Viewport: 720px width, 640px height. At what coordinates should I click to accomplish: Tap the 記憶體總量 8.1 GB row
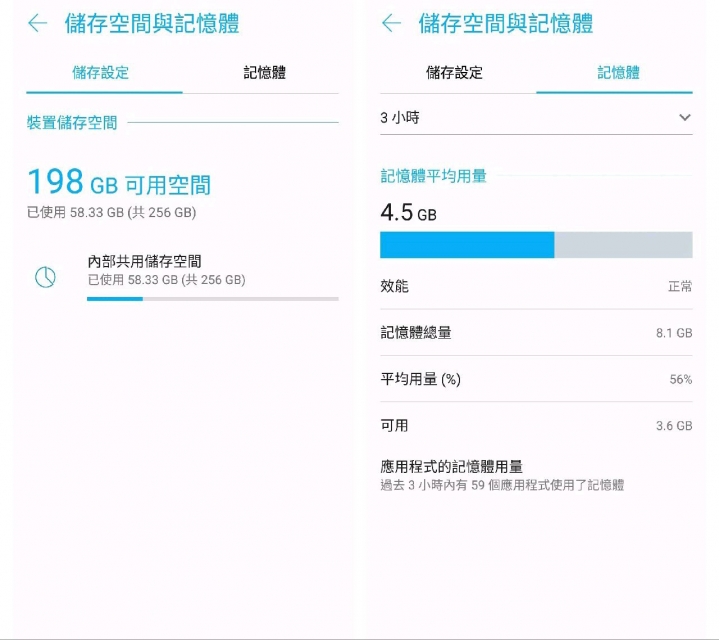pyautogui.click(x=536, y=333)
